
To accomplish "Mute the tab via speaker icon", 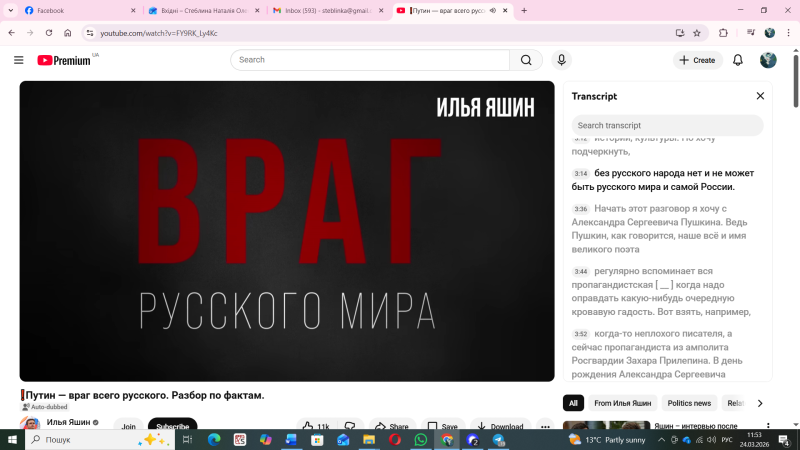I will pos(493,10).
